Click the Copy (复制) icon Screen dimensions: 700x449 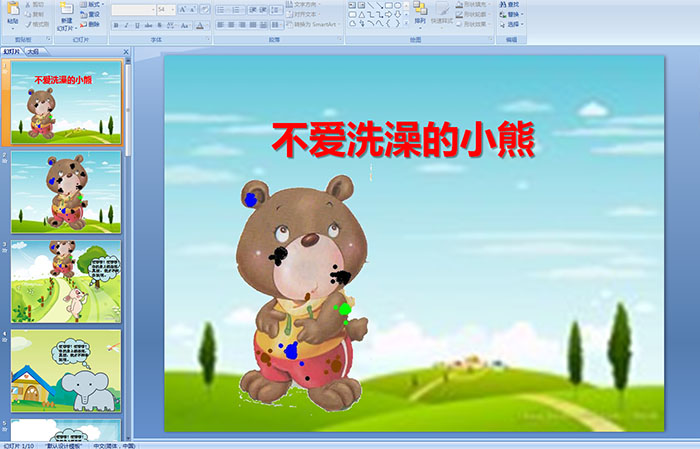click(x=28, y=14)
